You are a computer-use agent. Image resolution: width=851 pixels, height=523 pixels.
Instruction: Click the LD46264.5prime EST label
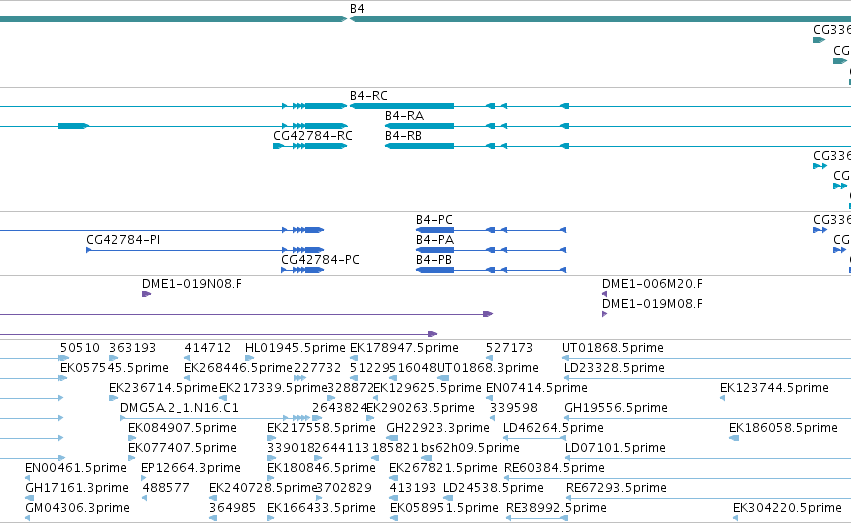(554, 428)
